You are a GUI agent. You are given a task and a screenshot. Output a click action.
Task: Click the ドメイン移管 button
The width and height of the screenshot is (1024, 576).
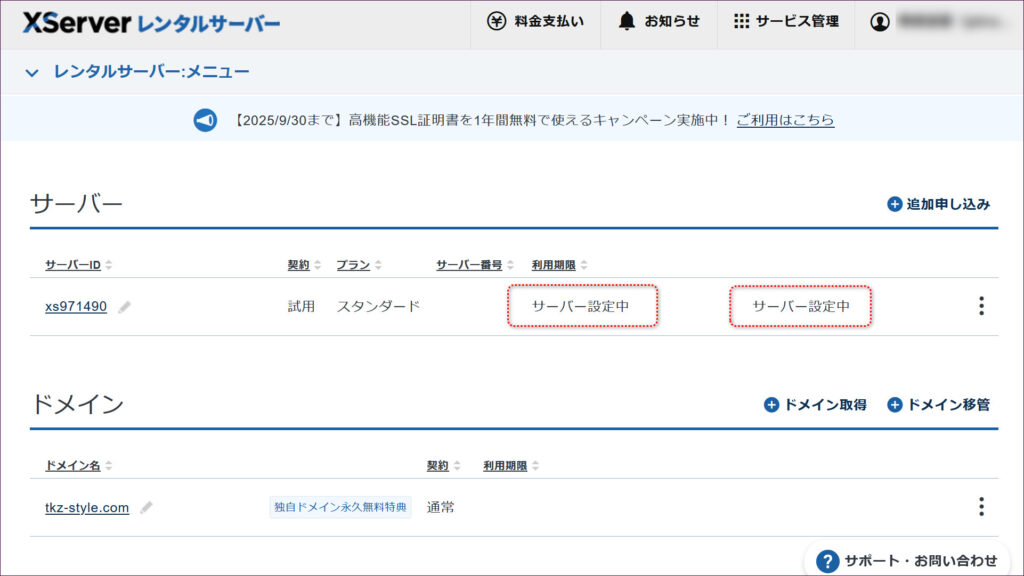(x=938, y=405)
